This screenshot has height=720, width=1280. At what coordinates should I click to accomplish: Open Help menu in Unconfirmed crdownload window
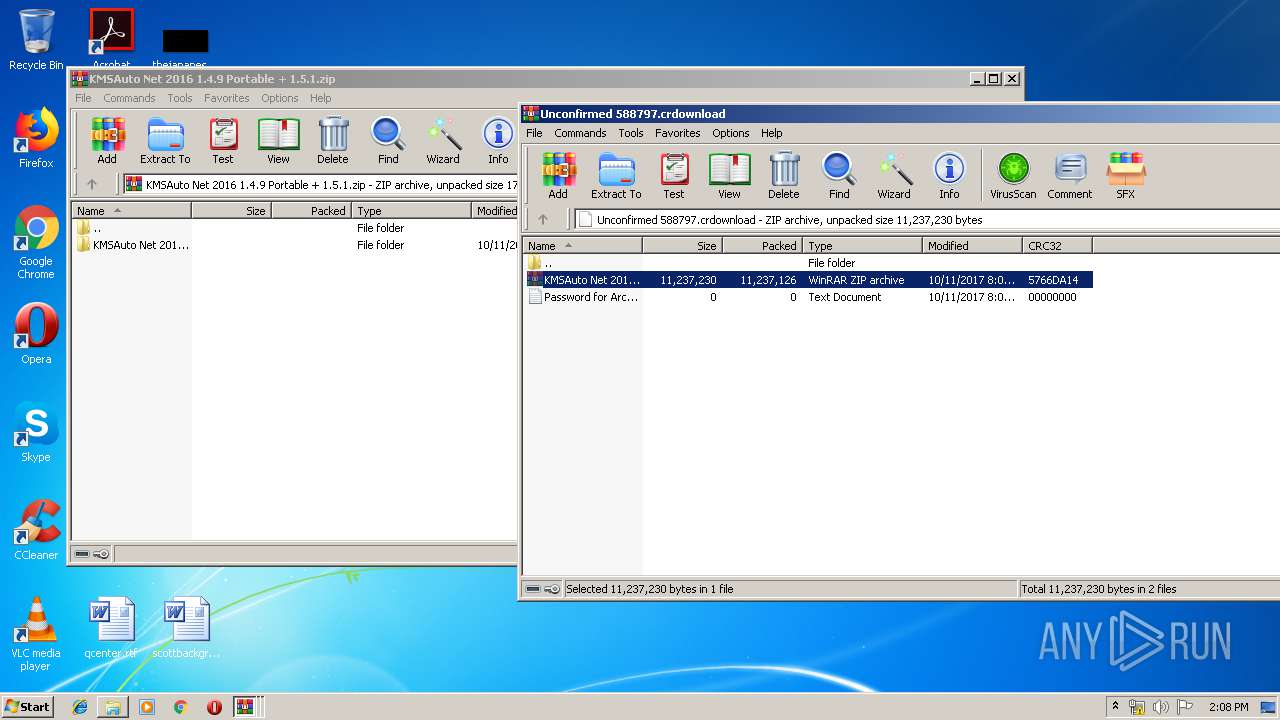pyautogui.click(x=771, y=133)
